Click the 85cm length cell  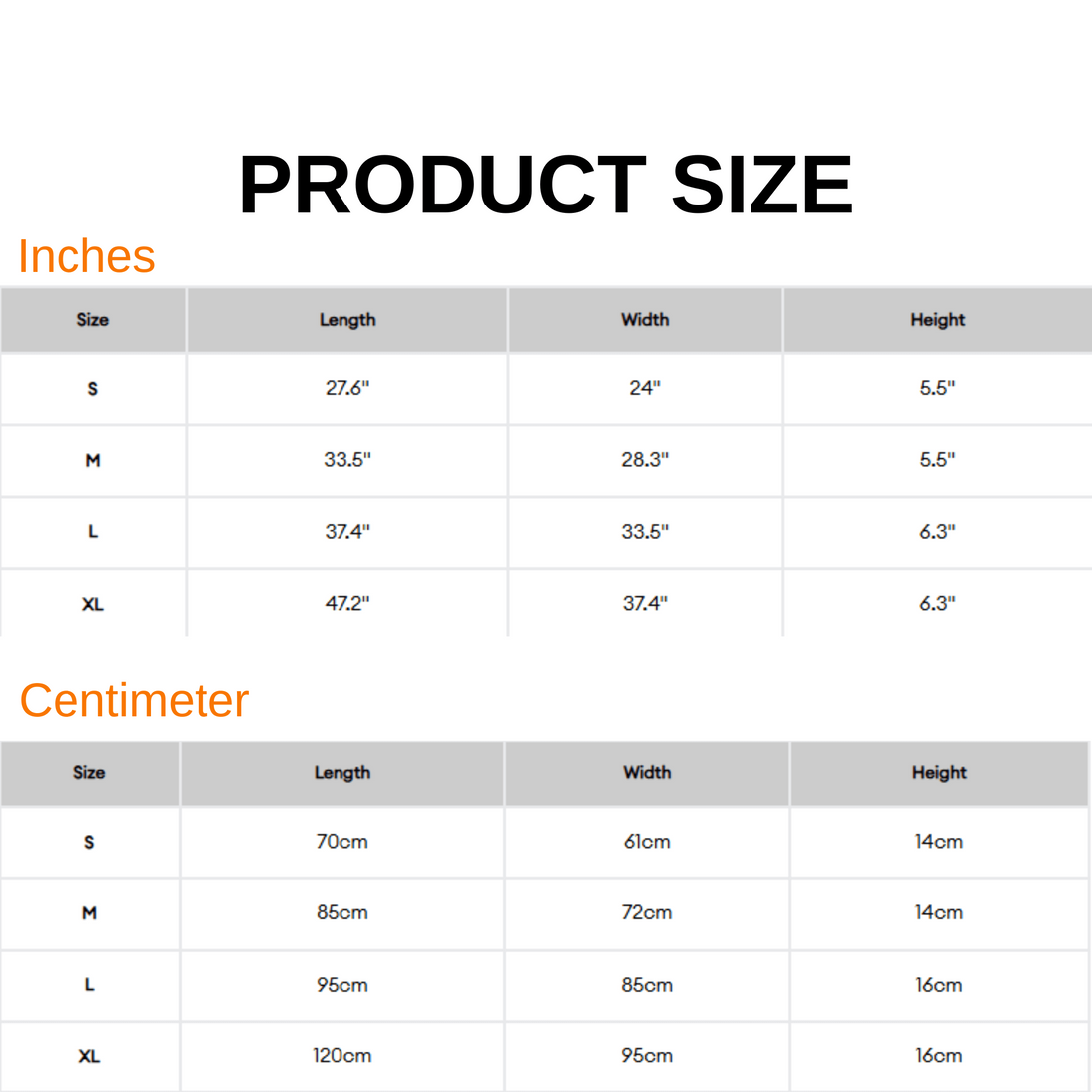coord(342,912)
